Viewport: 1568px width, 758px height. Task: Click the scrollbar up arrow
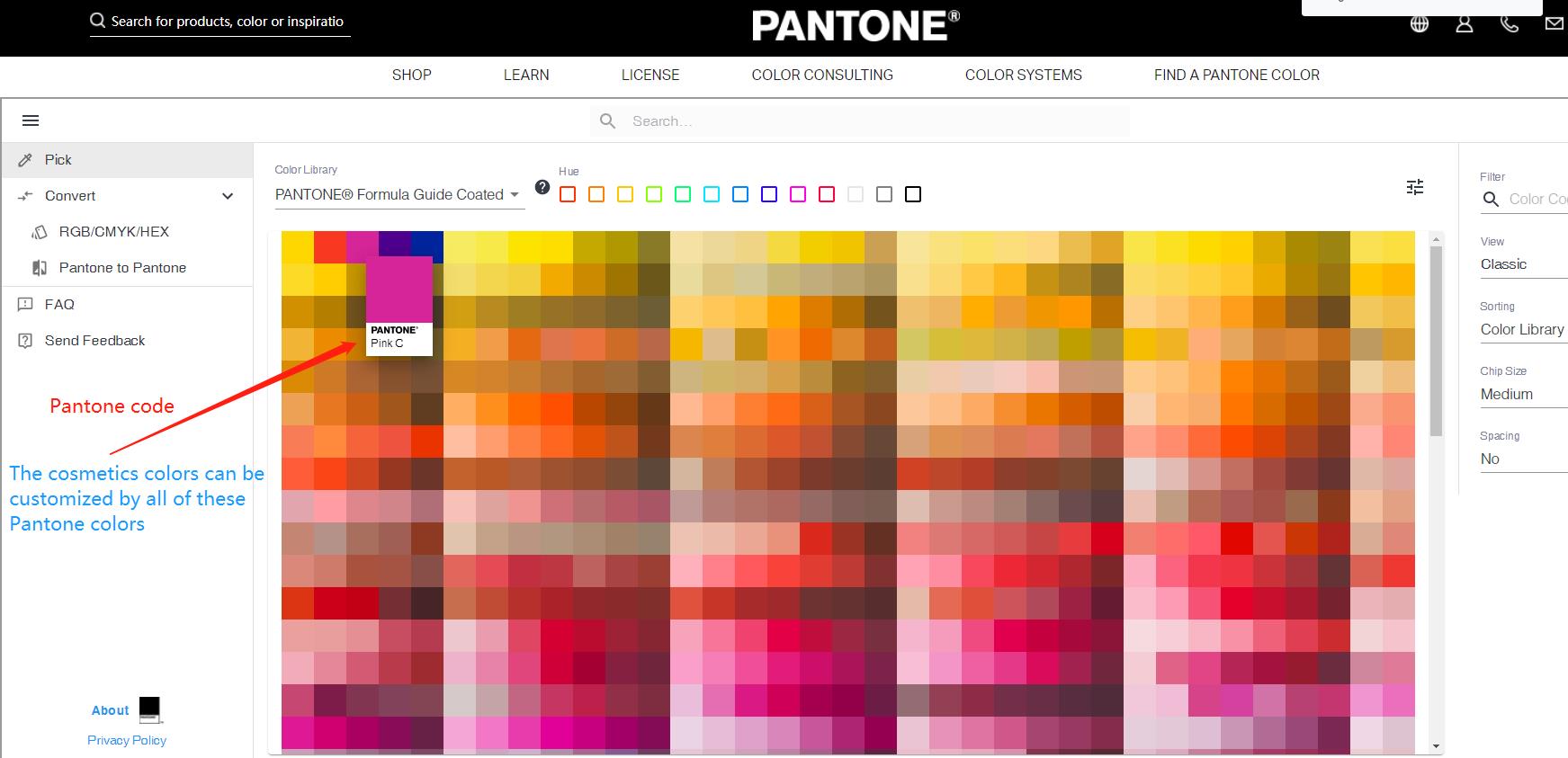pyautogui.click(x=1436, y=239)
